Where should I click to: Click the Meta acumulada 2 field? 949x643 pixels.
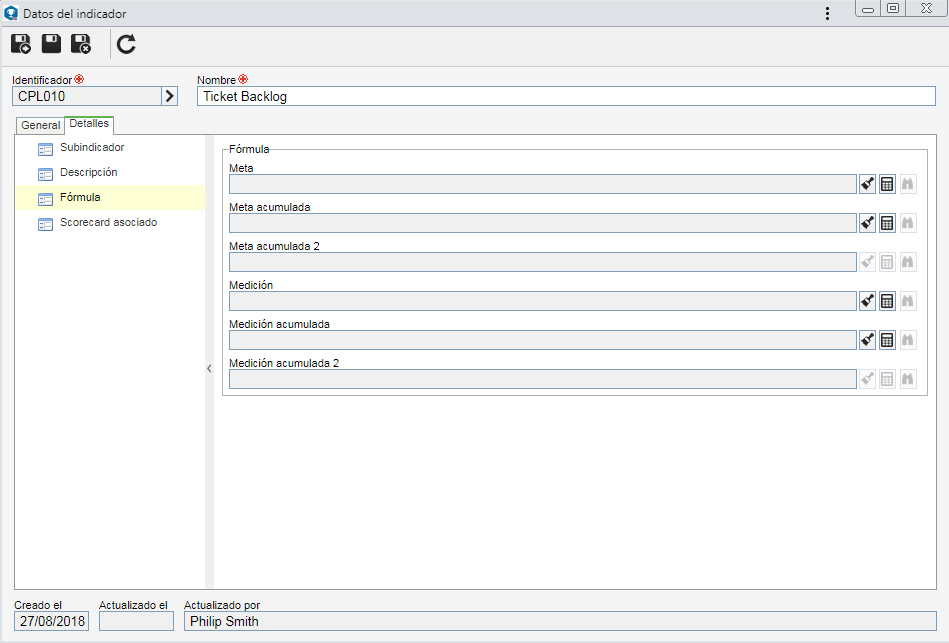(x=543, y=262)
